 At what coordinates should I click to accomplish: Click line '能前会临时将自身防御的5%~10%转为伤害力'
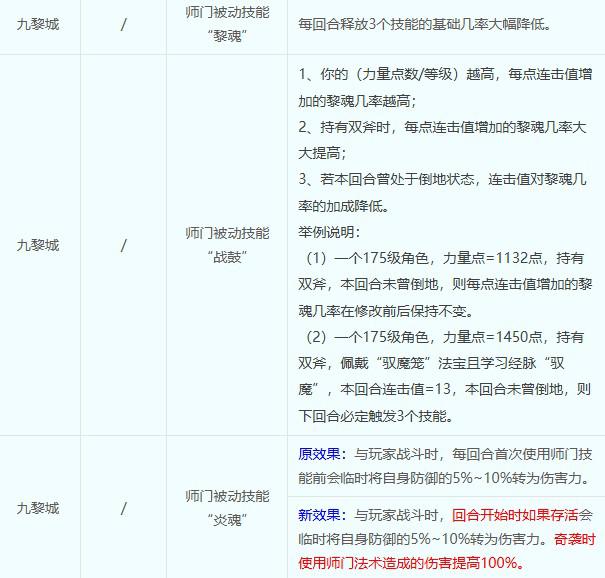[440, 478]
